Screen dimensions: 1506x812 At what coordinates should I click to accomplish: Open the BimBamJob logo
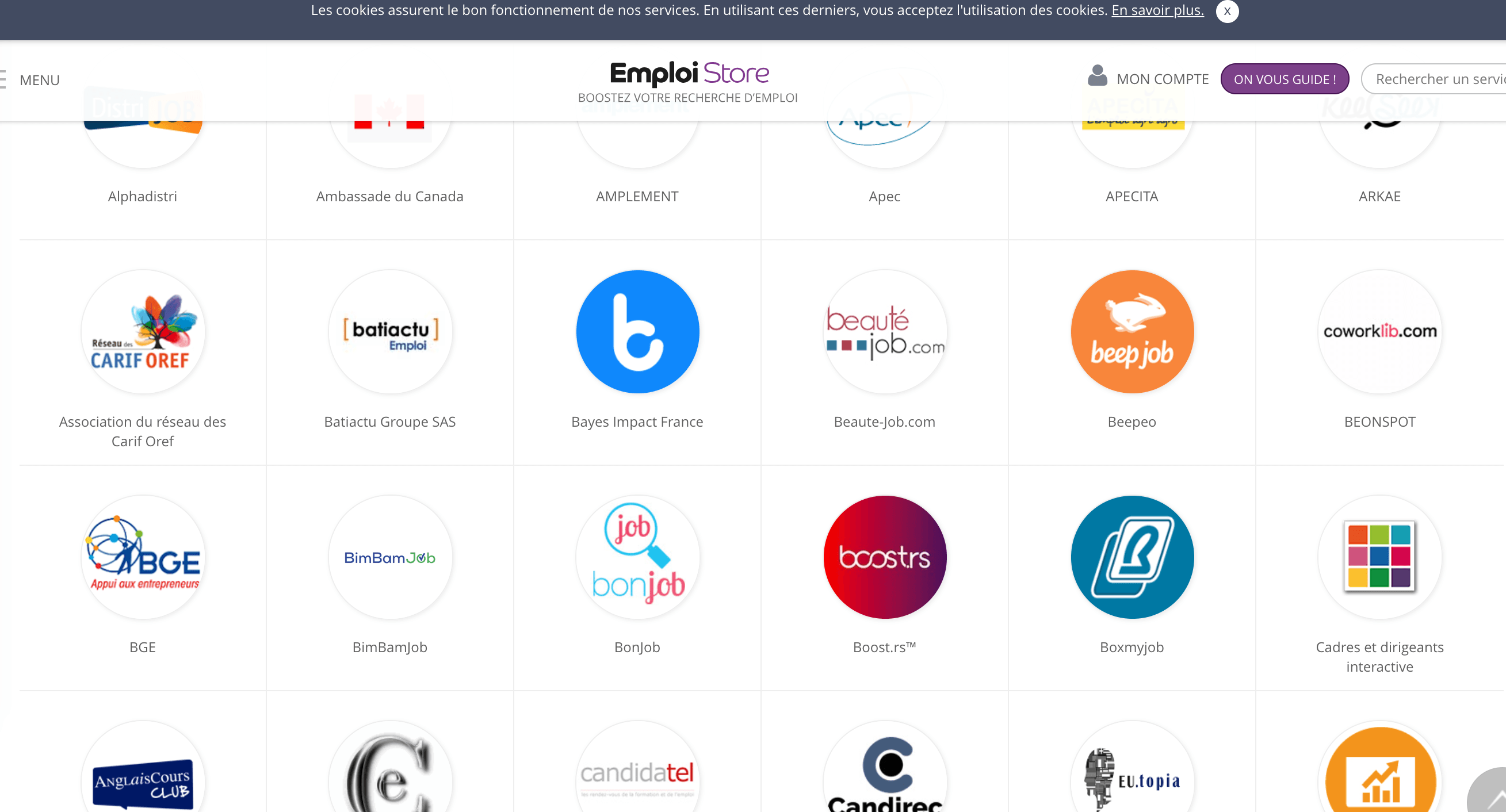coord(390,557)
